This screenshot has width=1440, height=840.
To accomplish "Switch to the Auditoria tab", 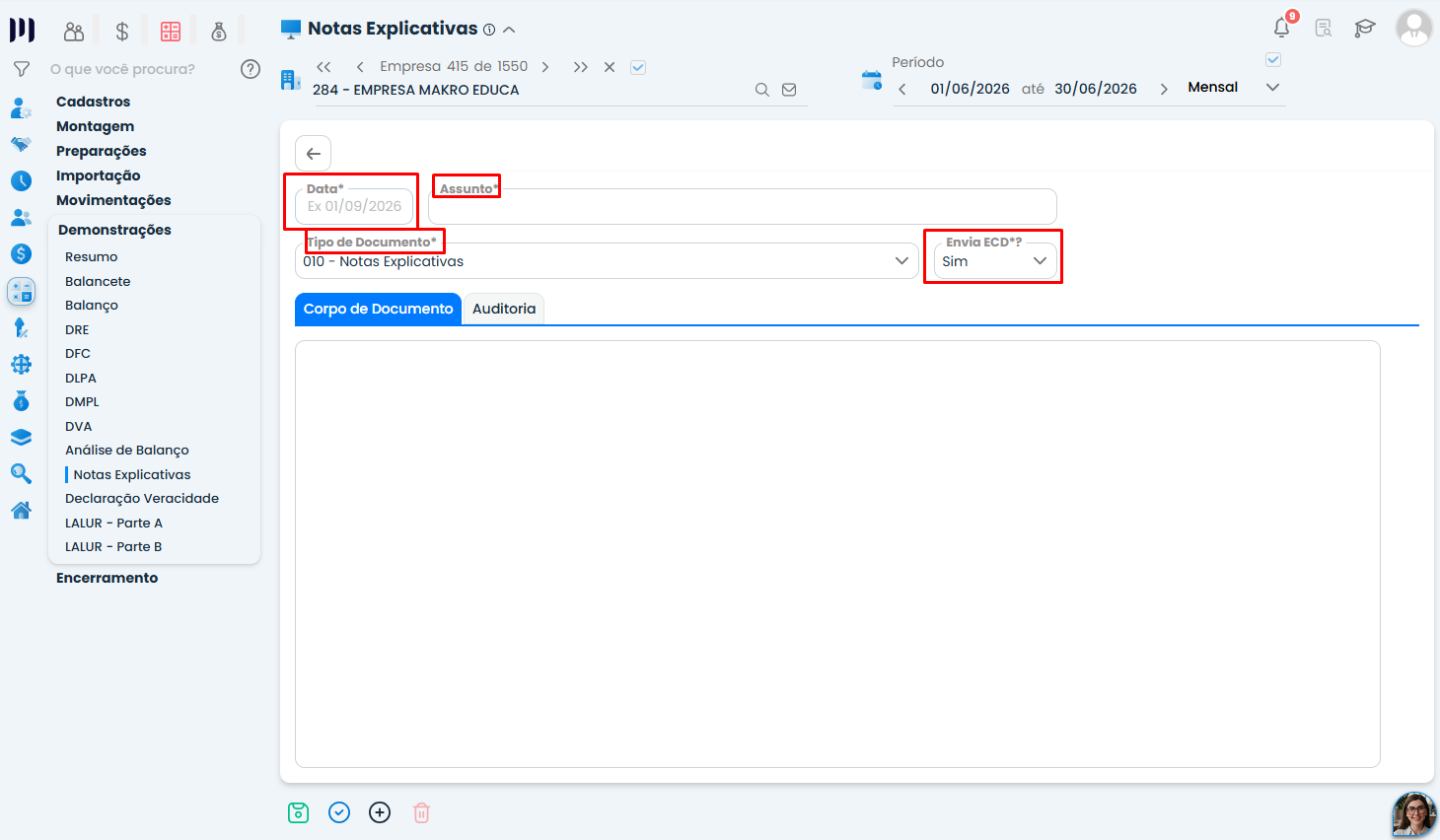I will pyautogui.click(x=504, y=309).
